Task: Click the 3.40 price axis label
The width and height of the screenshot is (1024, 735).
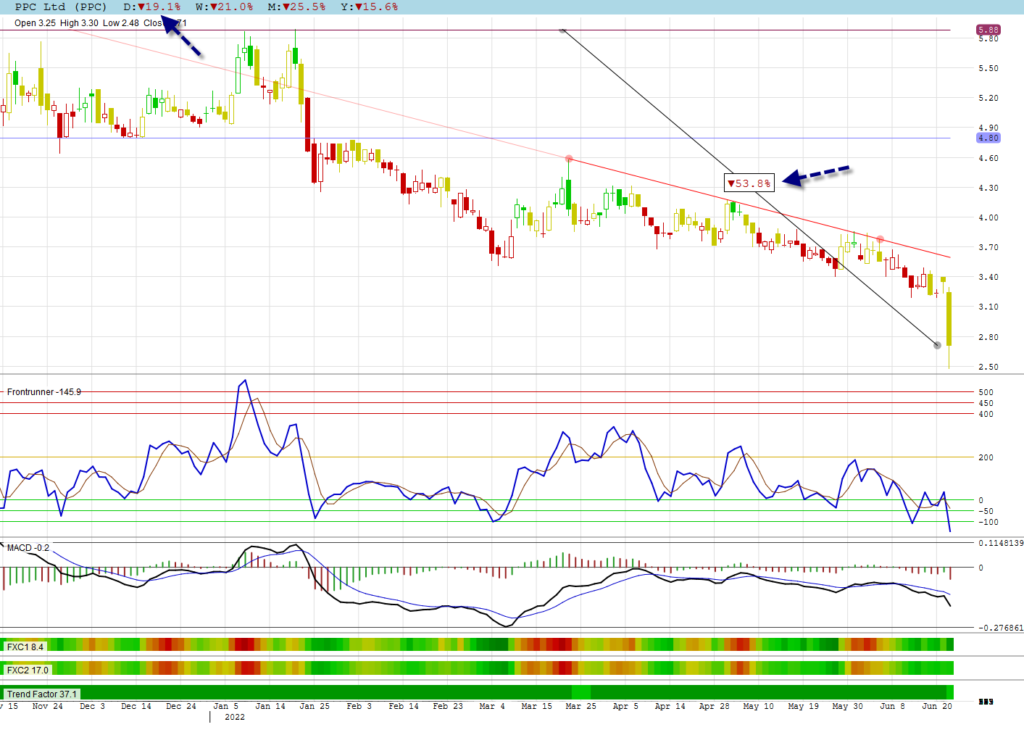Action: point(988,277)
